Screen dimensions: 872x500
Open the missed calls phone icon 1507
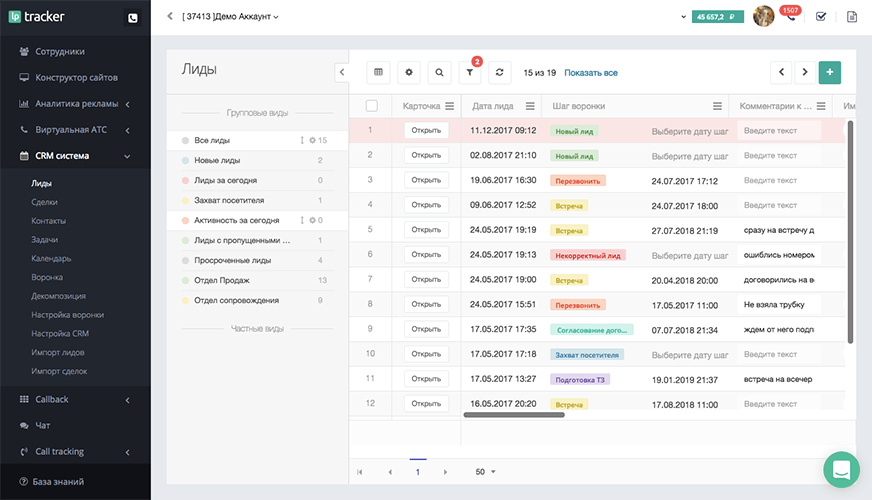(791, 15)
